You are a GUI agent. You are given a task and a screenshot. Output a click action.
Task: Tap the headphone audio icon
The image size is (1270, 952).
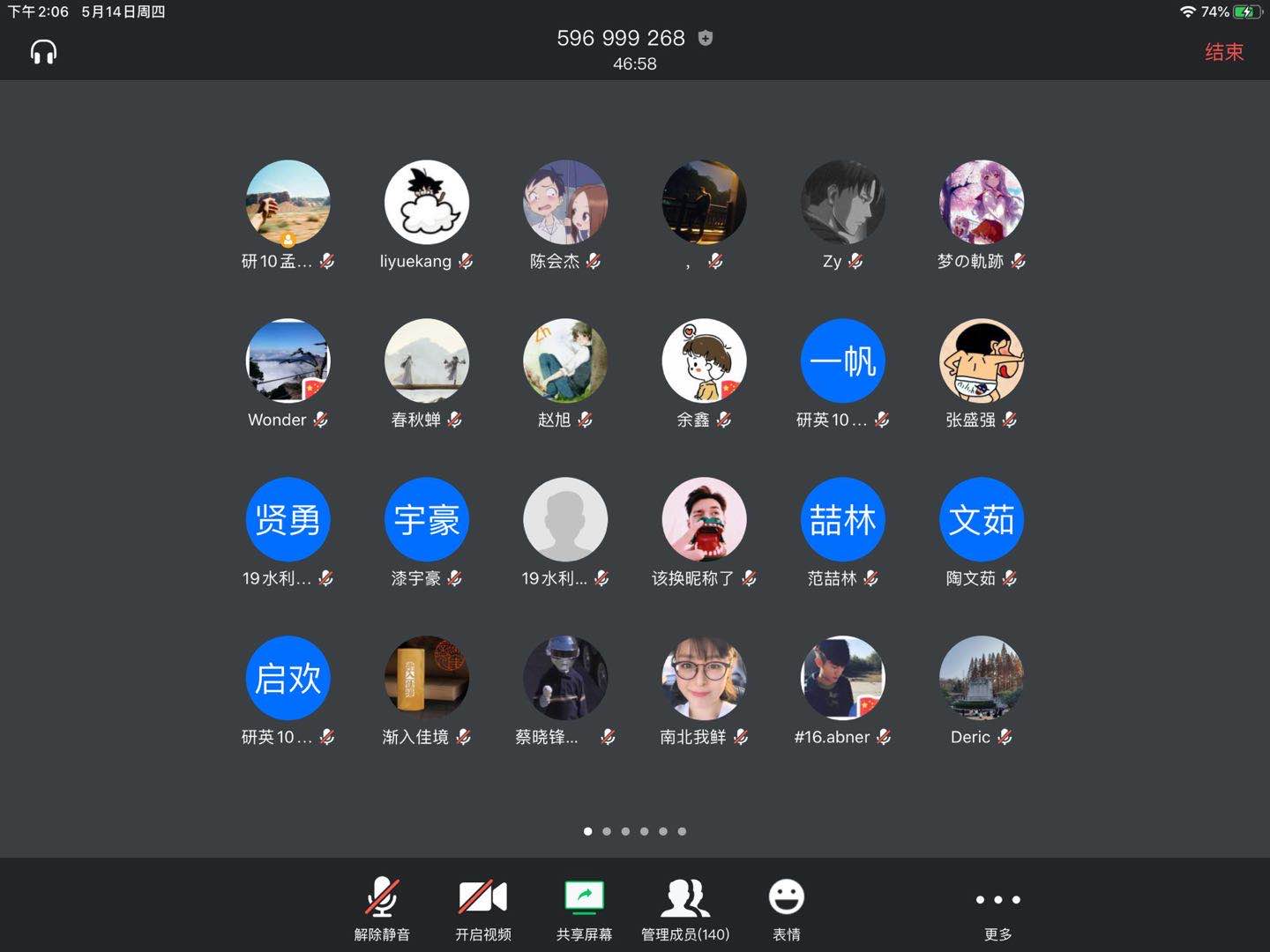point(43,52)
